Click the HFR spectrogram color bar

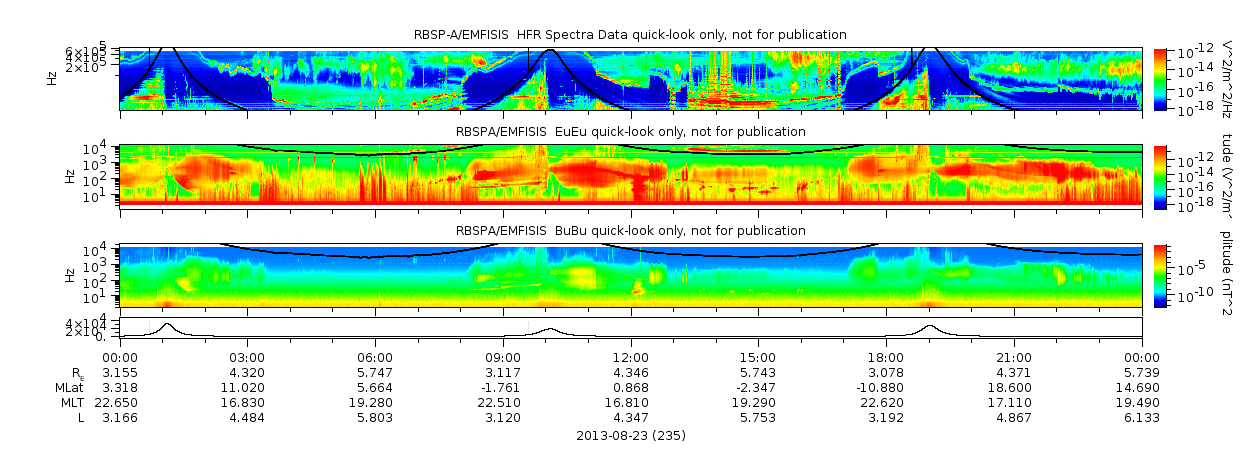(1160, 78)
